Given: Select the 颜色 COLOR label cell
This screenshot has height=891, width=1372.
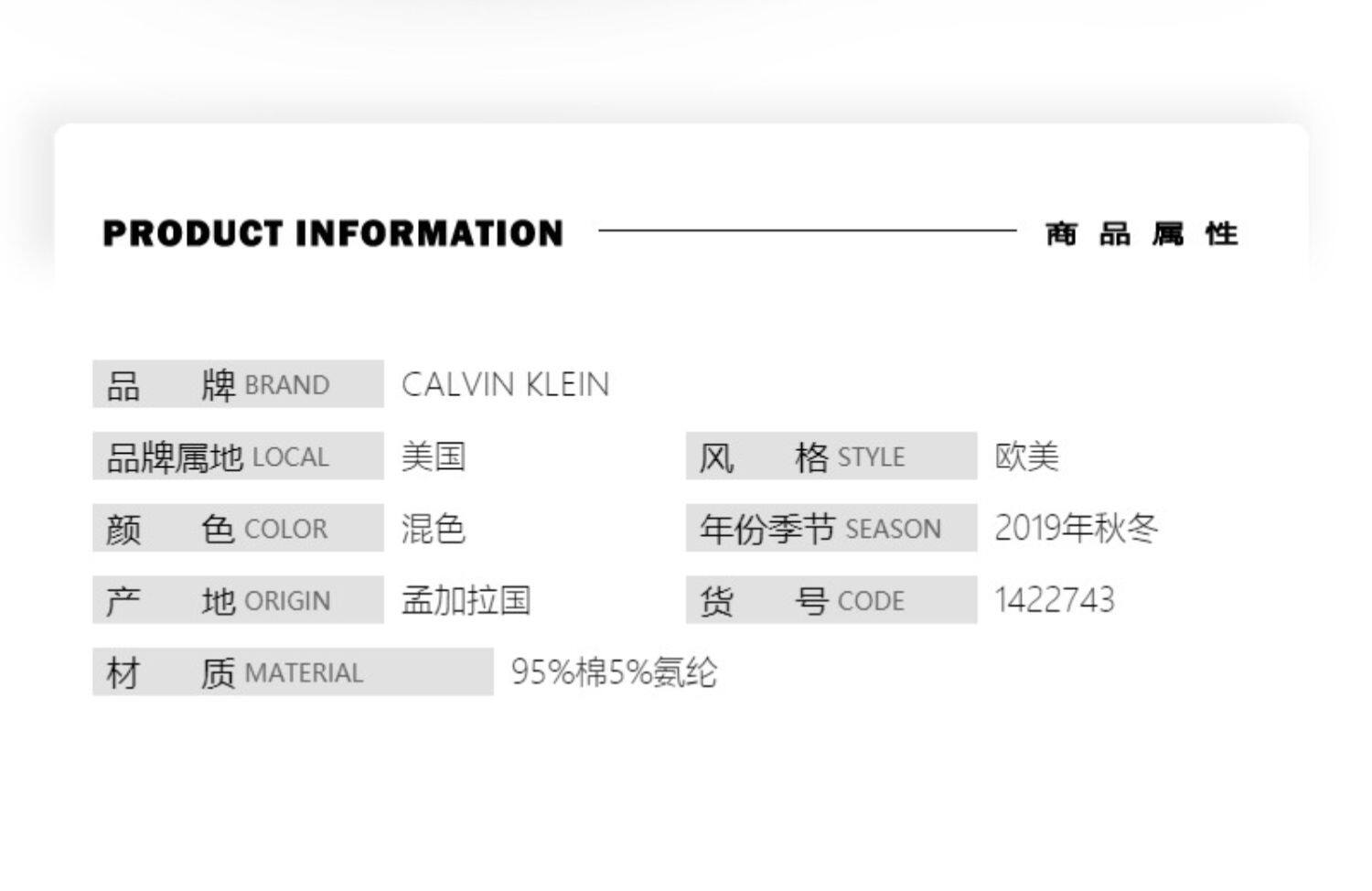Looking at the screenshot, I should (238, 528).
